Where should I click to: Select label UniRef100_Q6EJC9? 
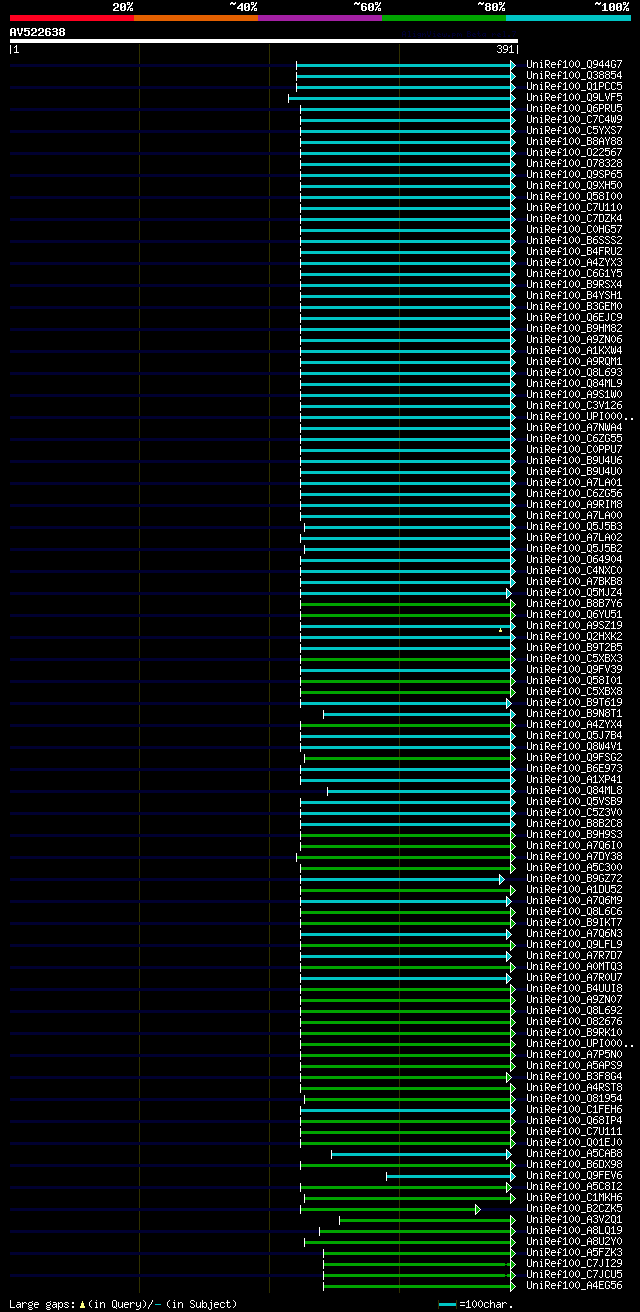click(574, 317)
